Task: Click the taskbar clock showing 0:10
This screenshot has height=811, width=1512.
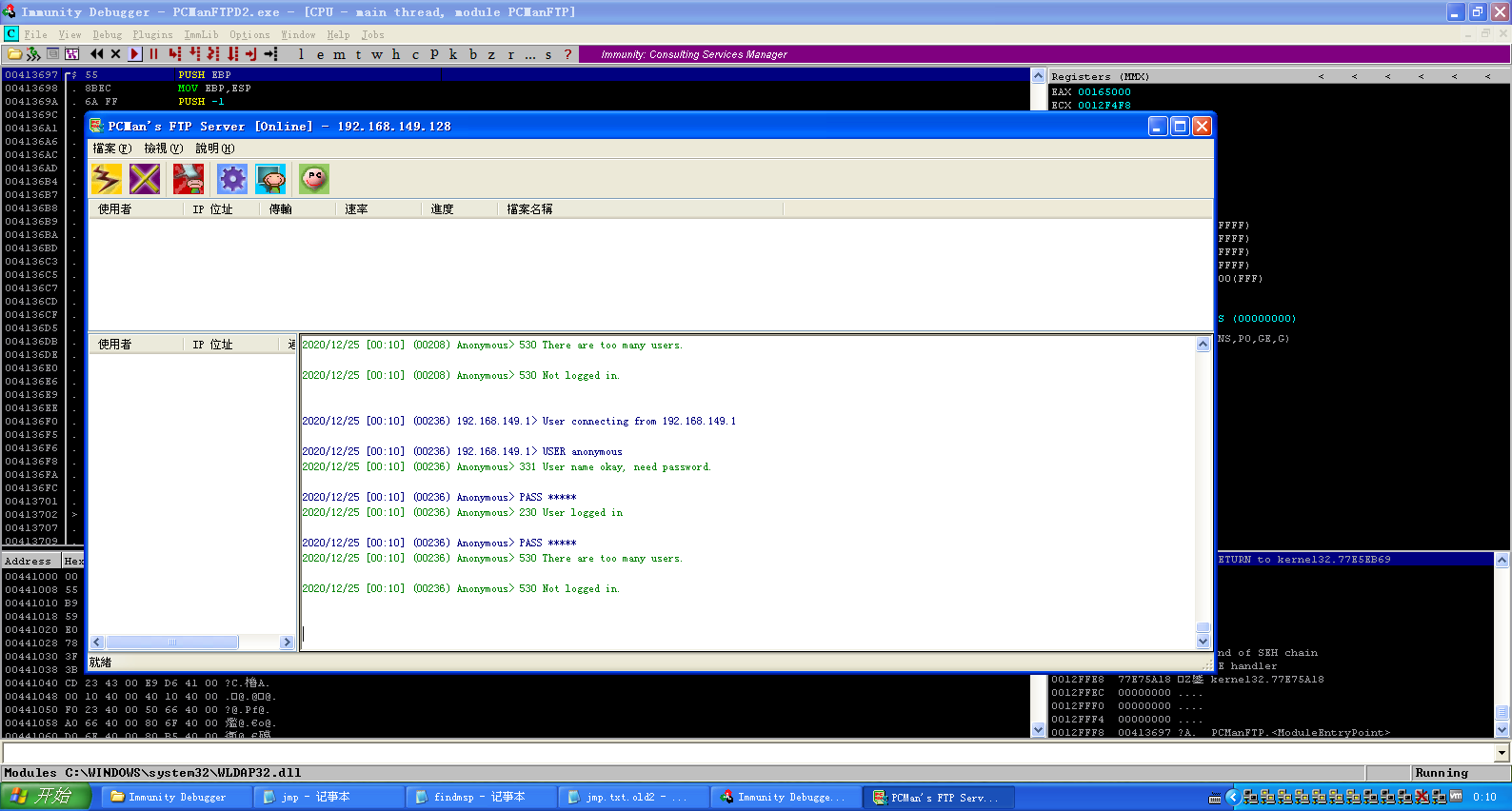Action: coord(1485,798)
